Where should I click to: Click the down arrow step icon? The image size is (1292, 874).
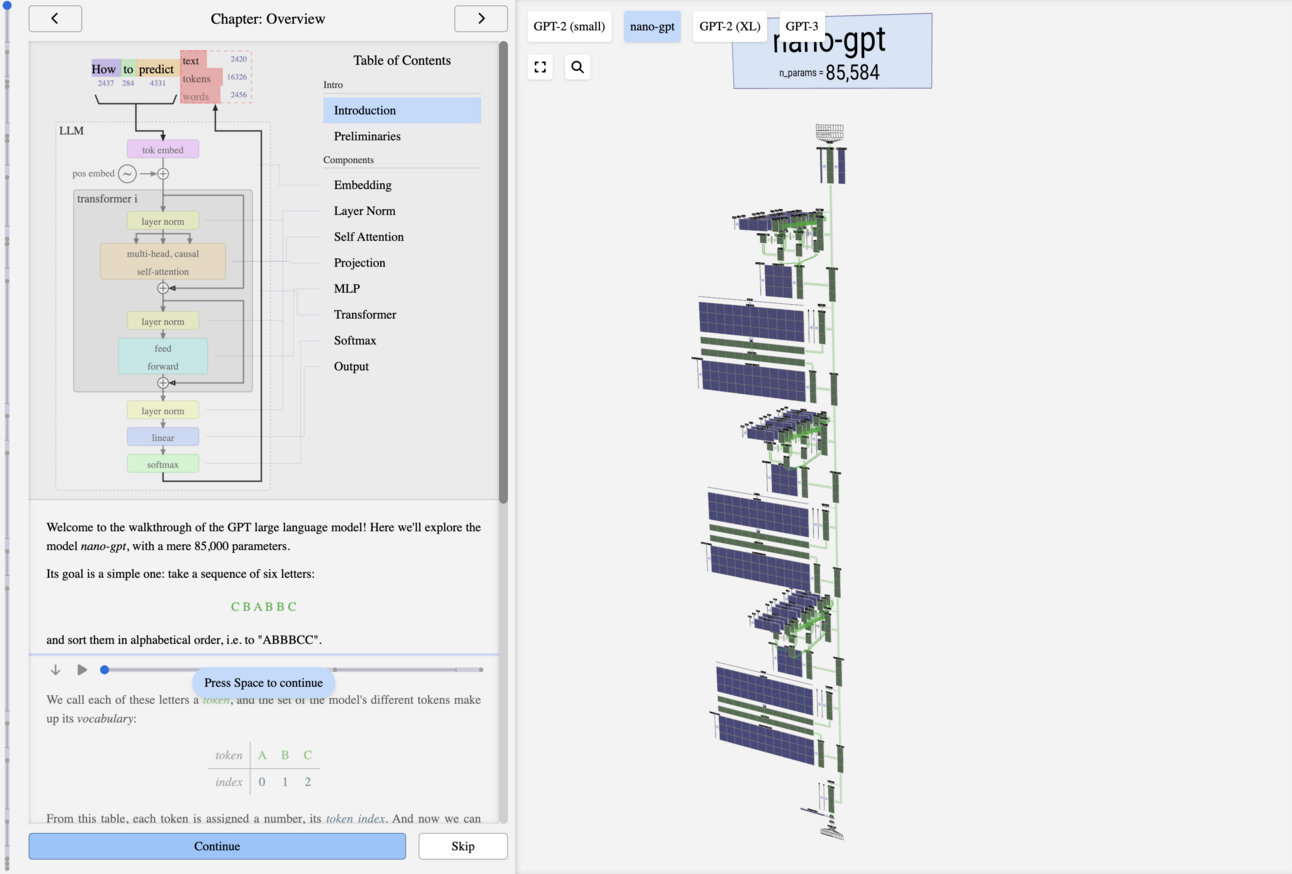(x=55, y=670)
